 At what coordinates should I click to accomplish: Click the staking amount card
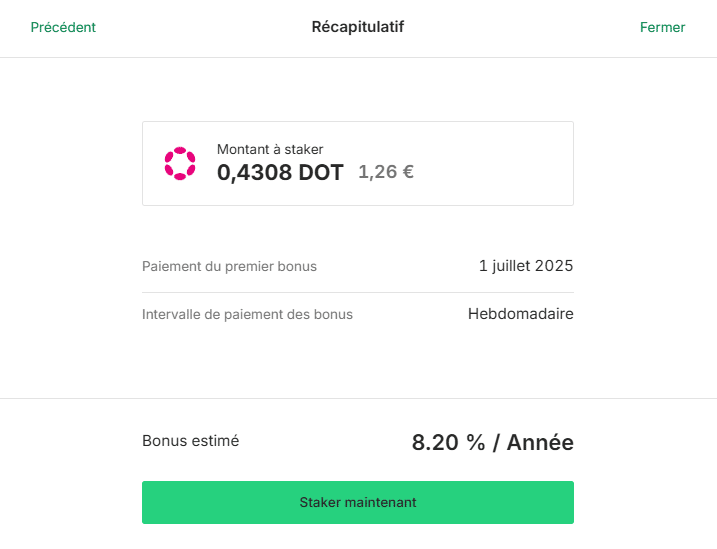pyautogui.click(x=358, y=163)
